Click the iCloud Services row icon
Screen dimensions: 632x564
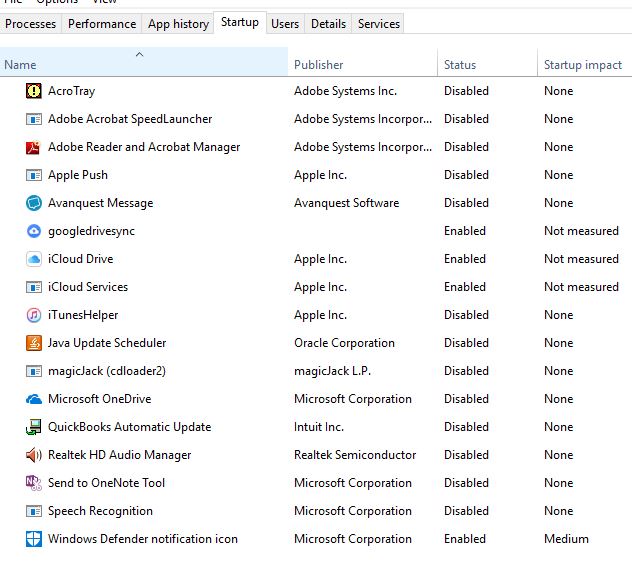tap(33, 287)
